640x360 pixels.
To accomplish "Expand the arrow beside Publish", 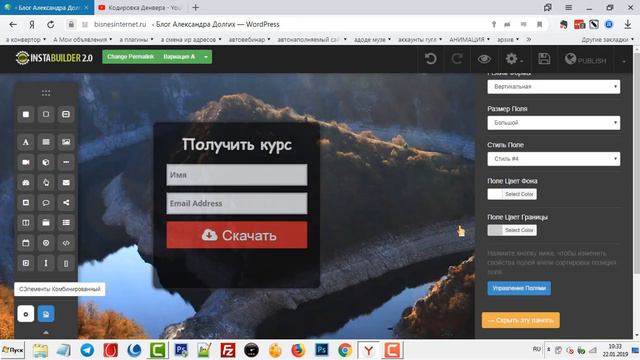I will (624, 61).
